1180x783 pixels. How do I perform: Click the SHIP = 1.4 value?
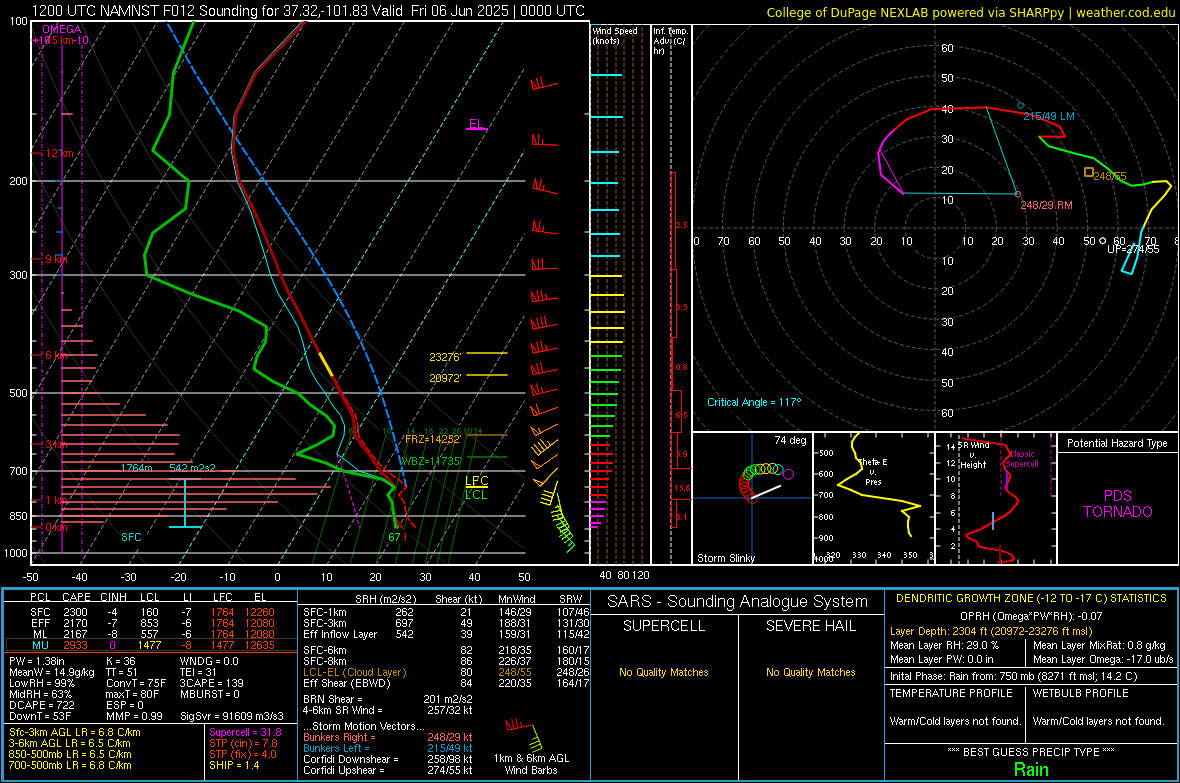[x=234, y=765]
